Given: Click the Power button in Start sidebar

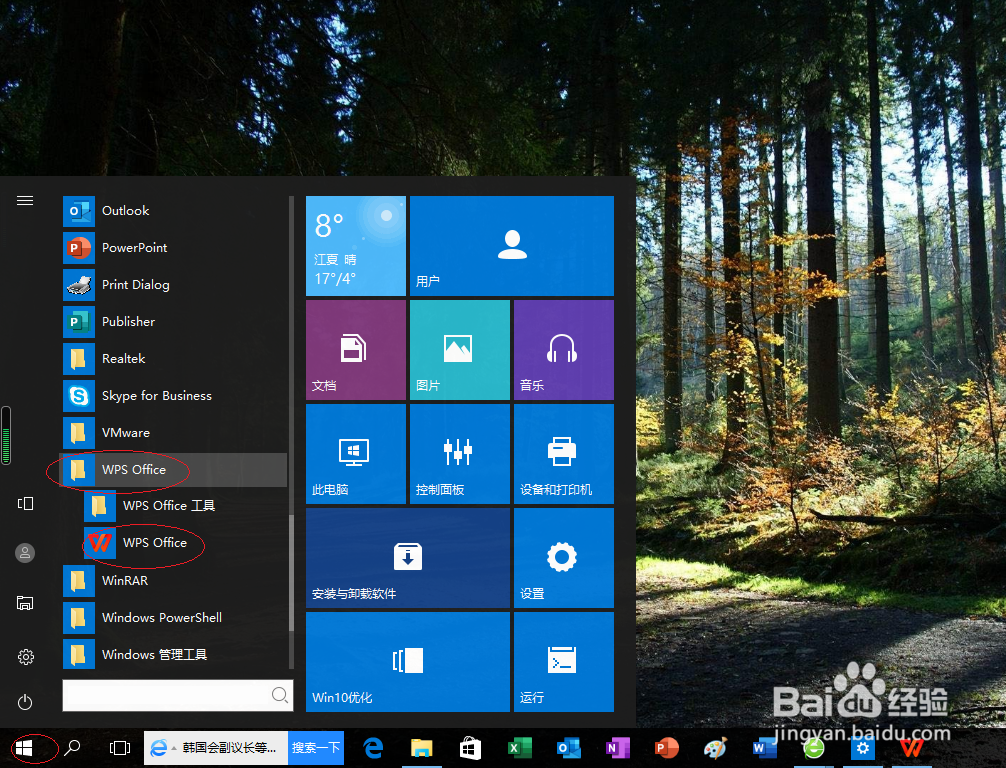Looking at the screenshot, I should [25, 703].
